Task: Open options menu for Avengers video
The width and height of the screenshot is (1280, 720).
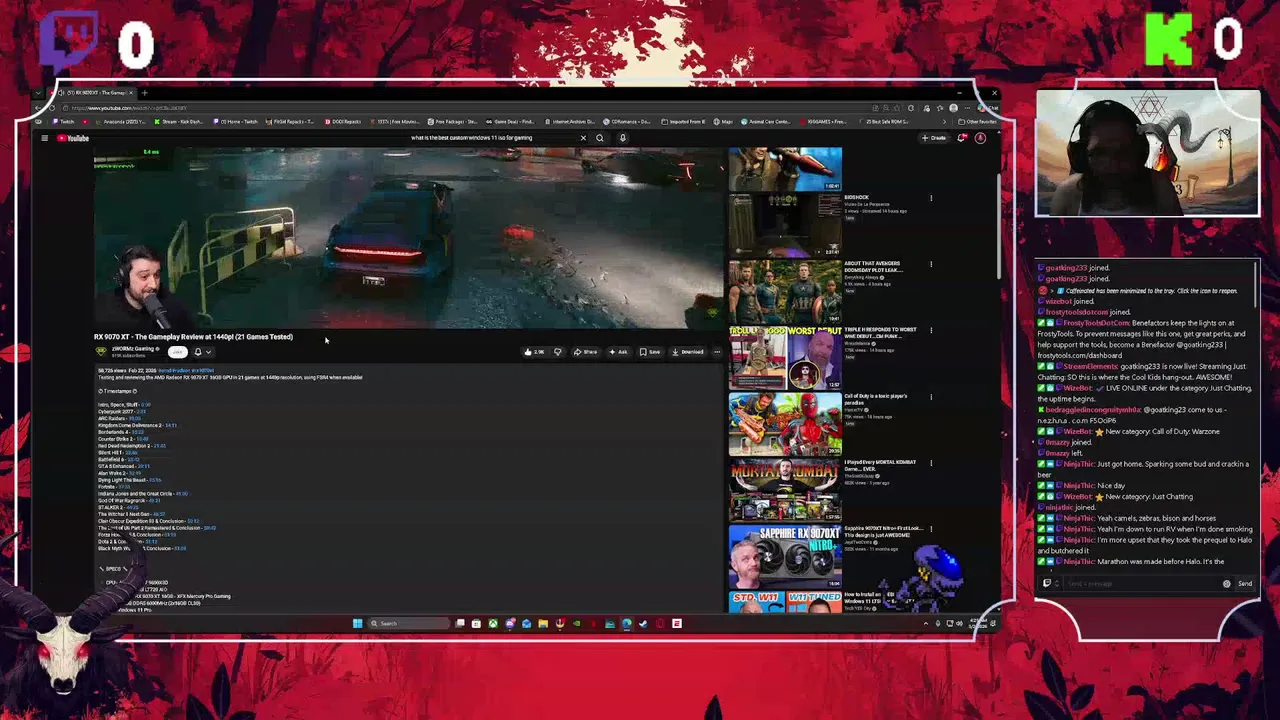Action: (x=931, y=265)
